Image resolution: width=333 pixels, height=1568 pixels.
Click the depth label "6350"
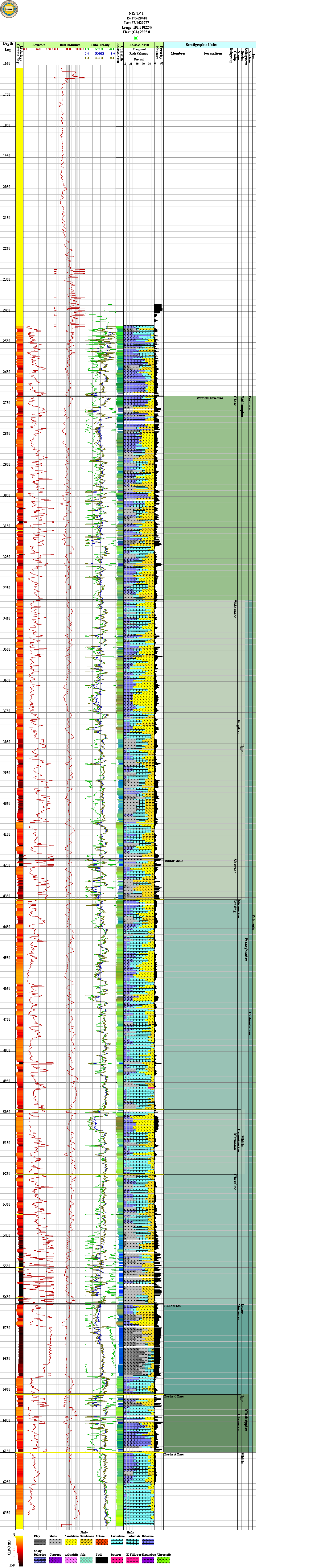coord(6,1512)
